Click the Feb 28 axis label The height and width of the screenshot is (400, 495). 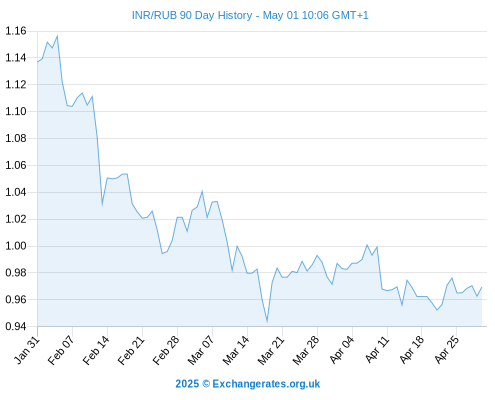[166, 350]
